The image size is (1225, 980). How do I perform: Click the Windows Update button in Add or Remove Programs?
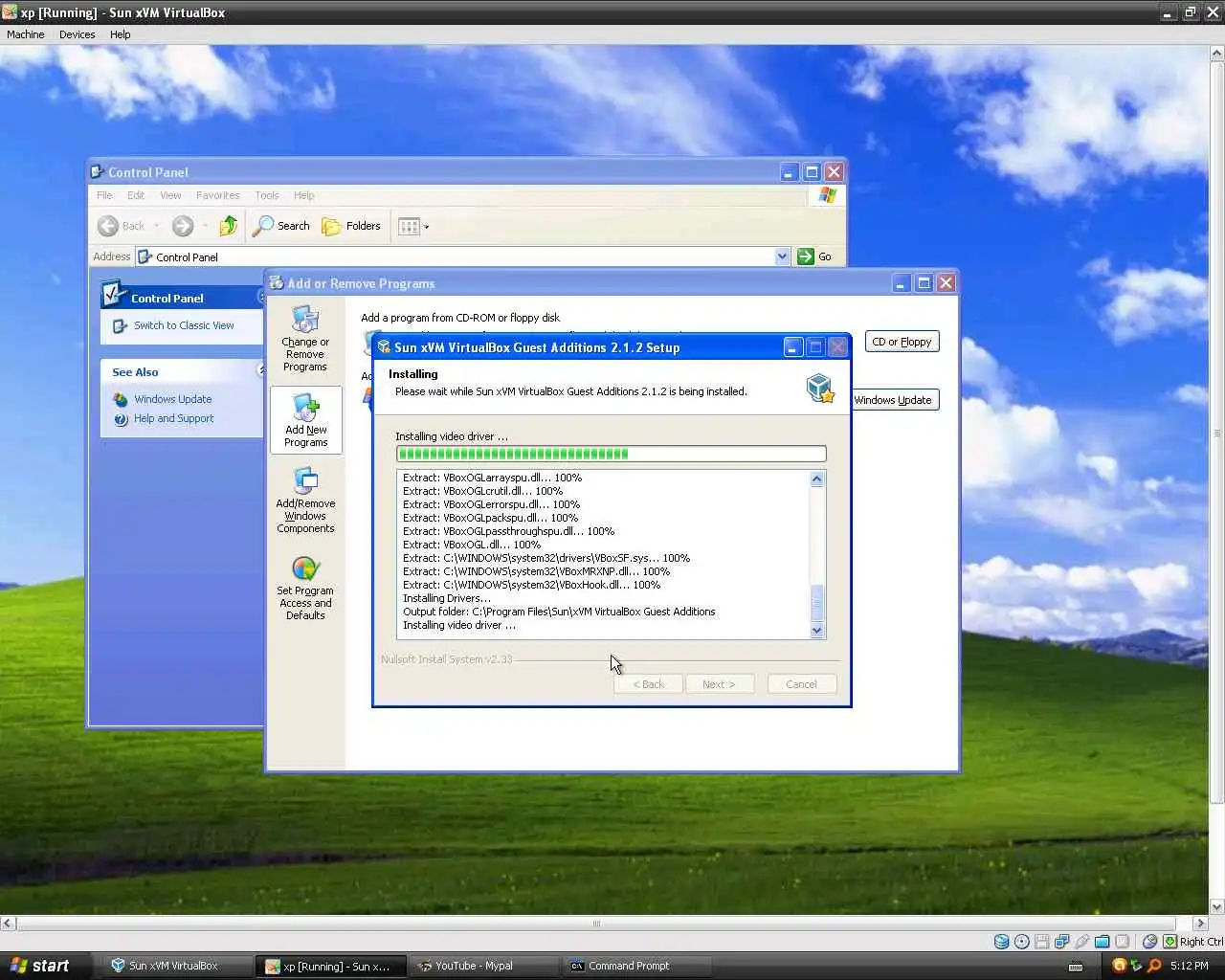point(893,400)
